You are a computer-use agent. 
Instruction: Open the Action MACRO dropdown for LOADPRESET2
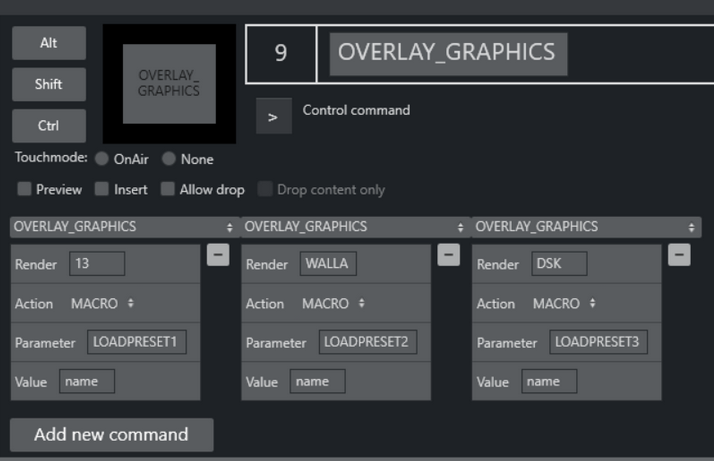333,304
